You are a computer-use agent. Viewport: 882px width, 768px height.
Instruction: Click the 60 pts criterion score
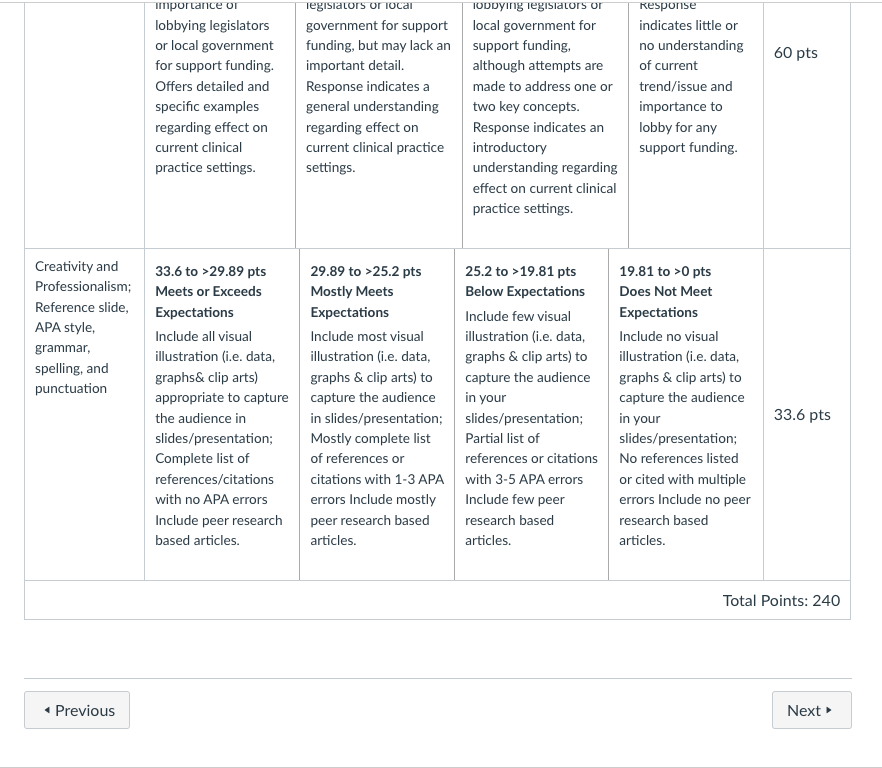(x=795, y=53)
